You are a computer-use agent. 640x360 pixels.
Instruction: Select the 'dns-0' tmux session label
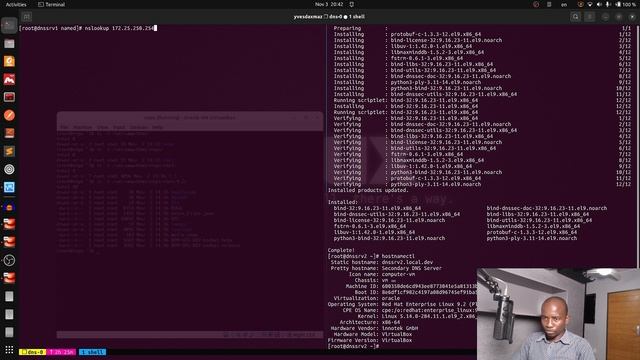click(x=33, y=352)
